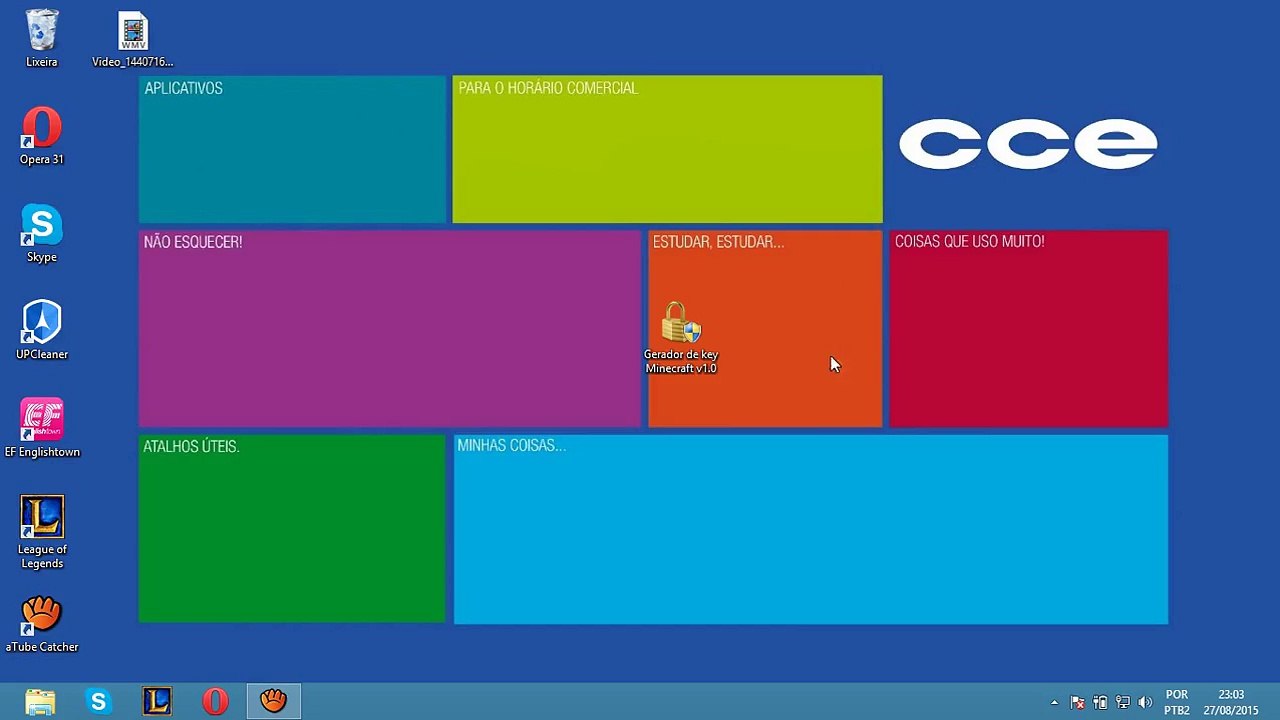Open the network connection tray icon
This screenshot has width=1280, height=720.
pyautogui.click(x=1122, y=703)
